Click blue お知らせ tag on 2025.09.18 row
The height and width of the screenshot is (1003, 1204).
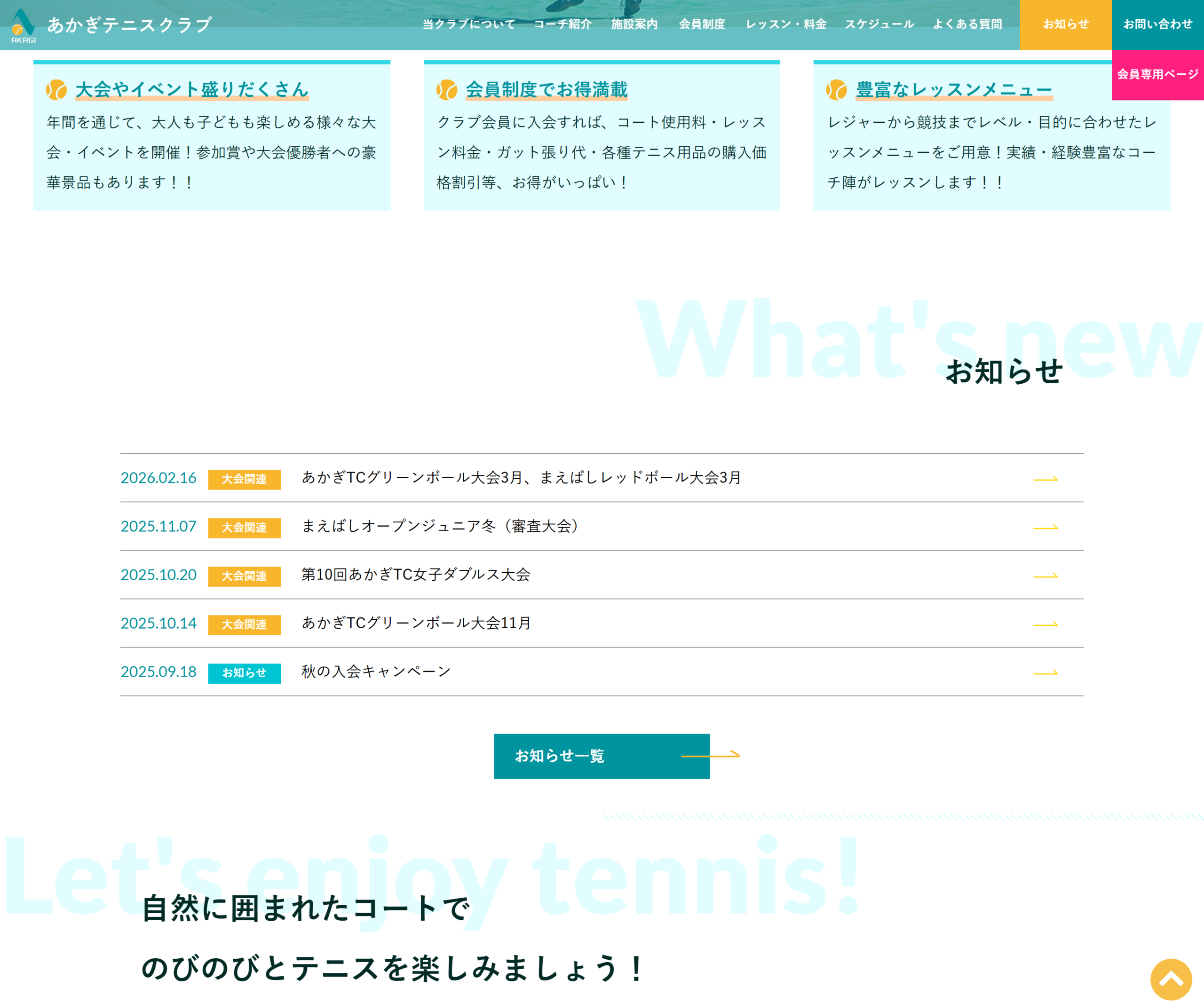[244, 673]
